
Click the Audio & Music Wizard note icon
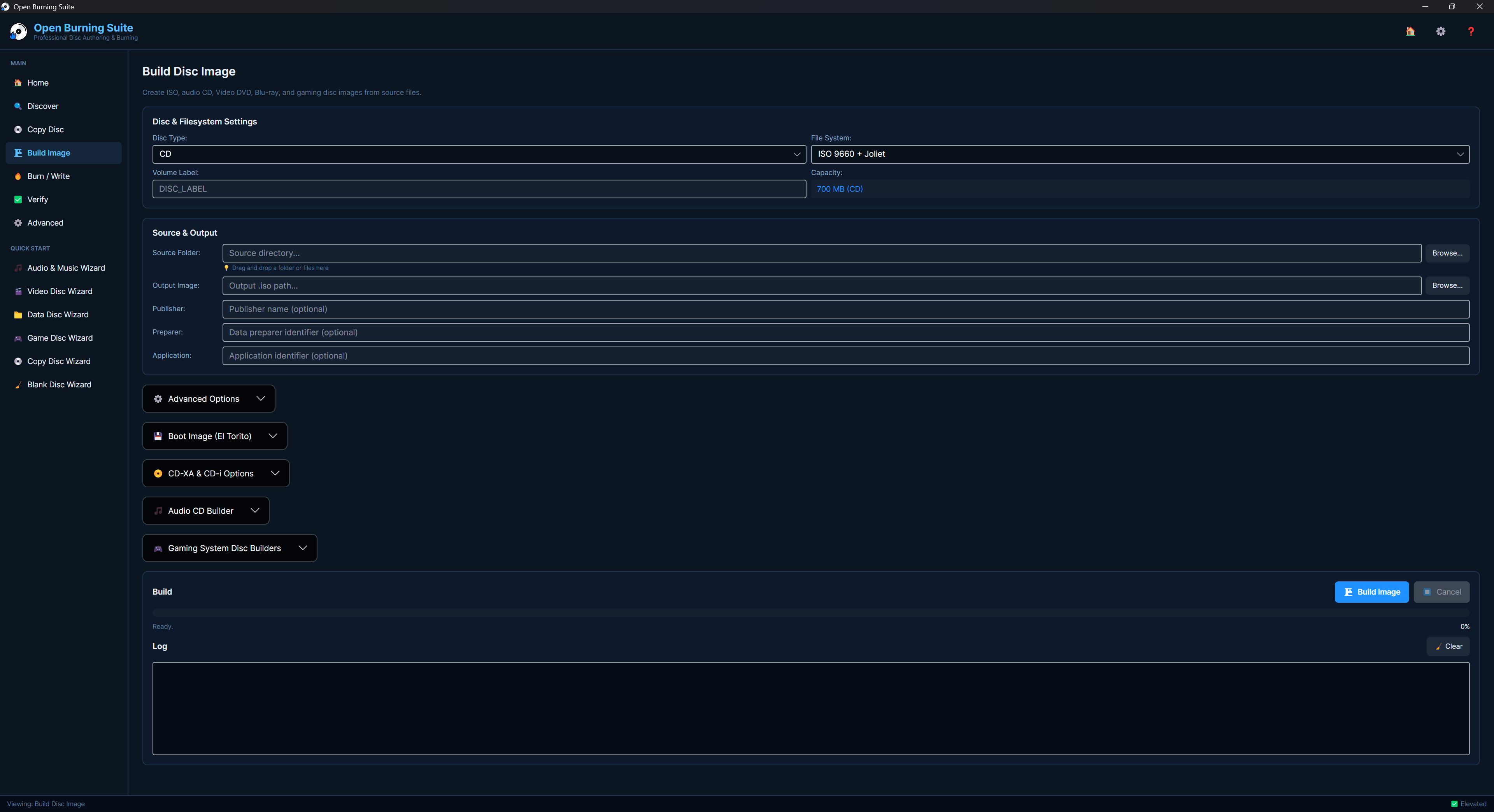click(x=18, y=268)
